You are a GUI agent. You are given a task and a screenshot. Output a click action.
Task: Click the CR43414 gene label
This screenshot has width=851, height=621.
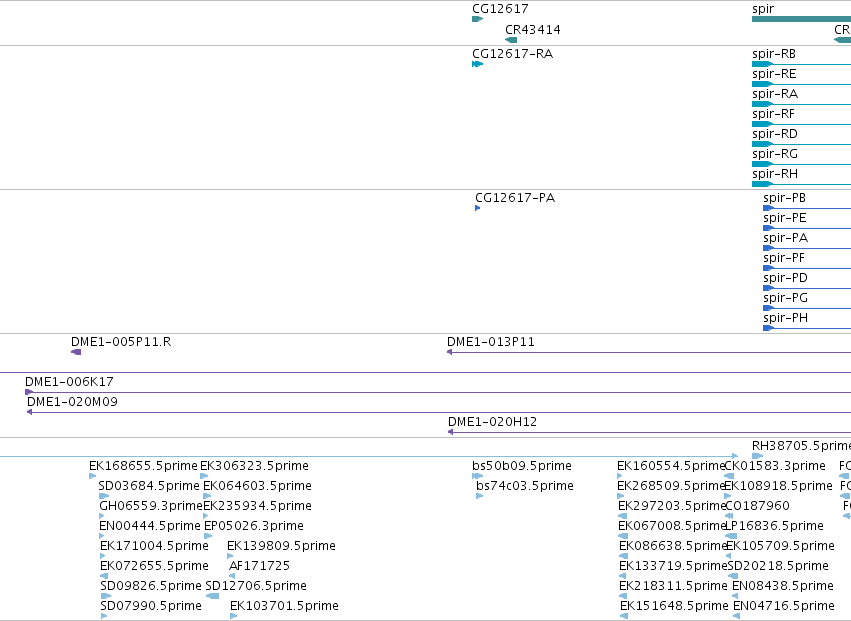(x=532, y=30)
